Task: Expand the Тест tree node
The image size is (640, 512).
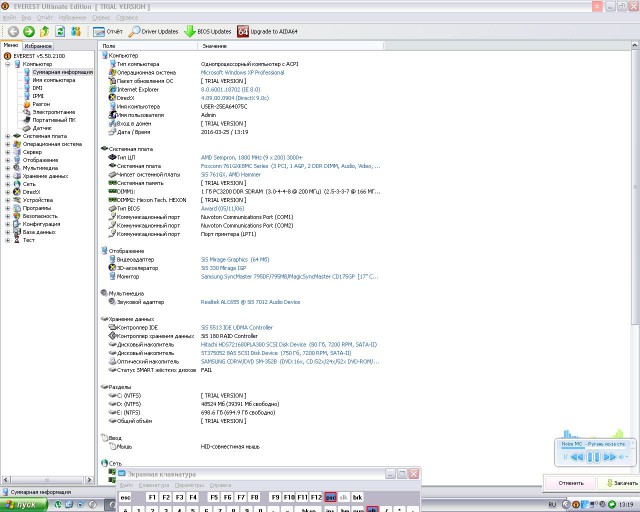Action: (7, 240)
